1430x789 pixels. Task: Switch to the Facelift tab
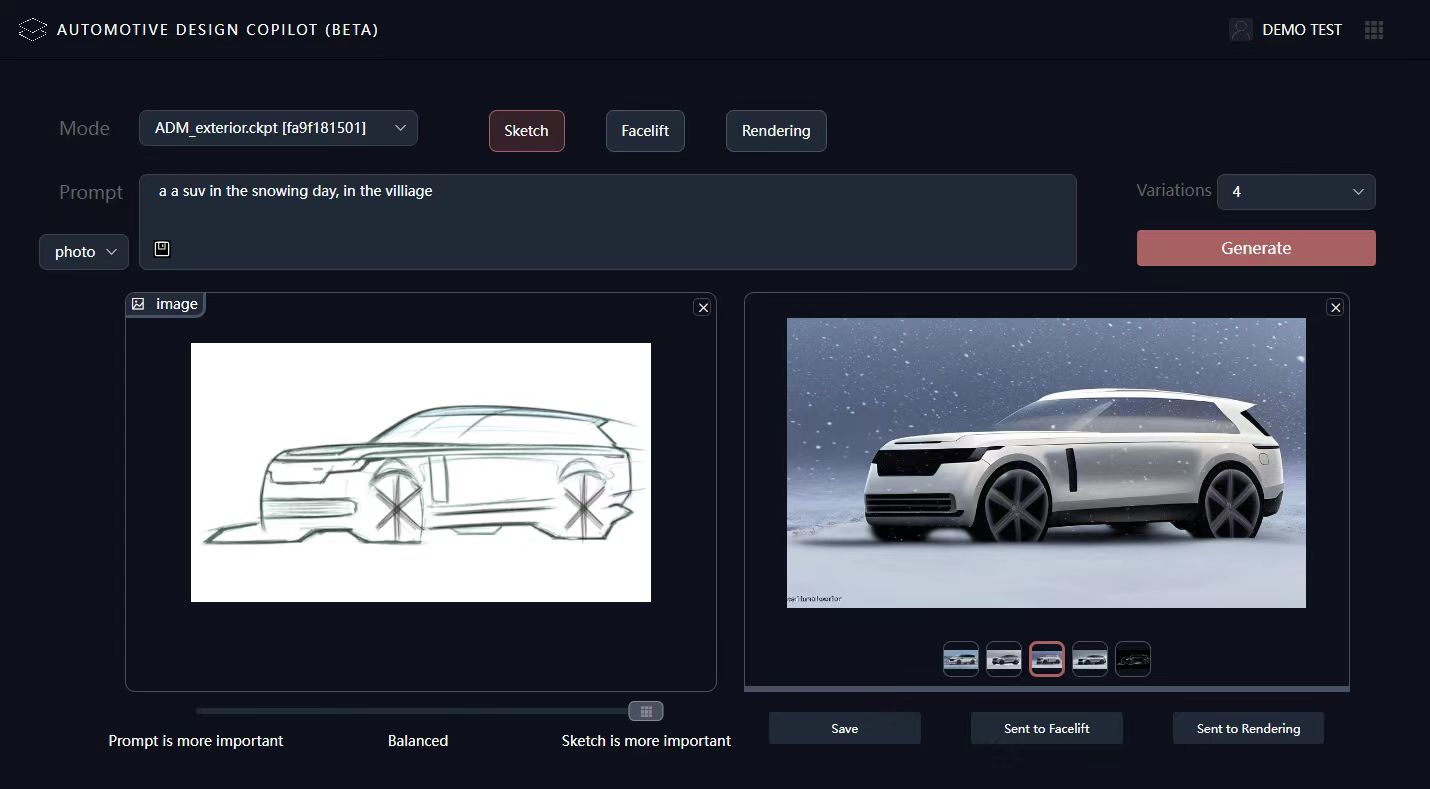pyautogui.click(x=645, y=131)
